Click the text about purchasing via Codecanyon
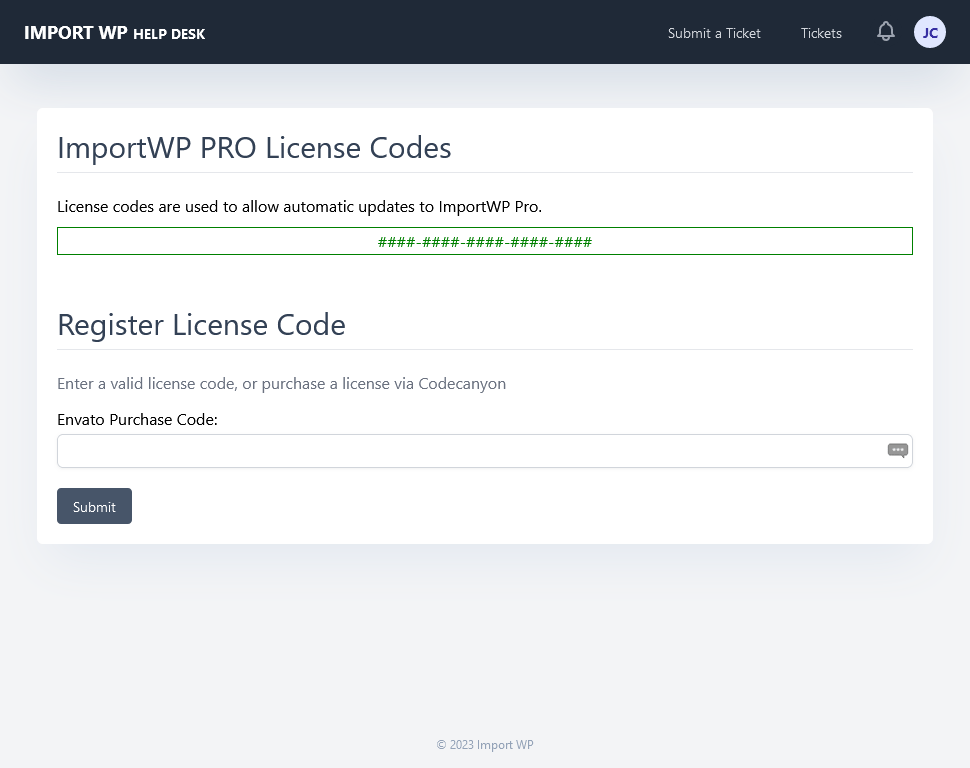This screenshot has height=768, width=970. [281, 384]
